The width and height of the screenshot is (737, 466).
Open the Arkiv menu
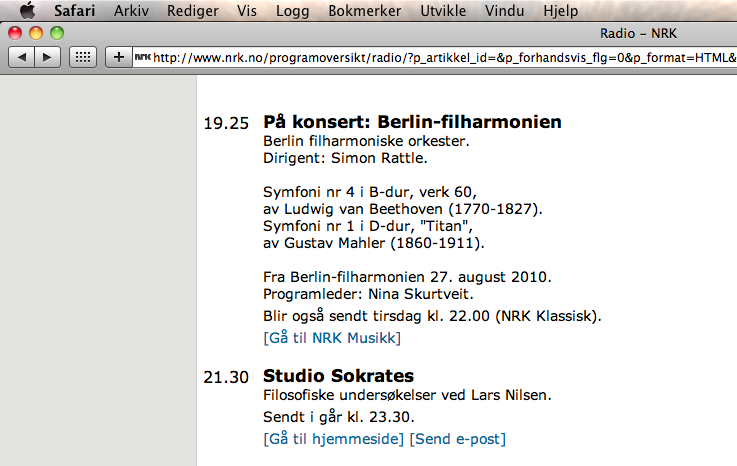pos(131,10)
